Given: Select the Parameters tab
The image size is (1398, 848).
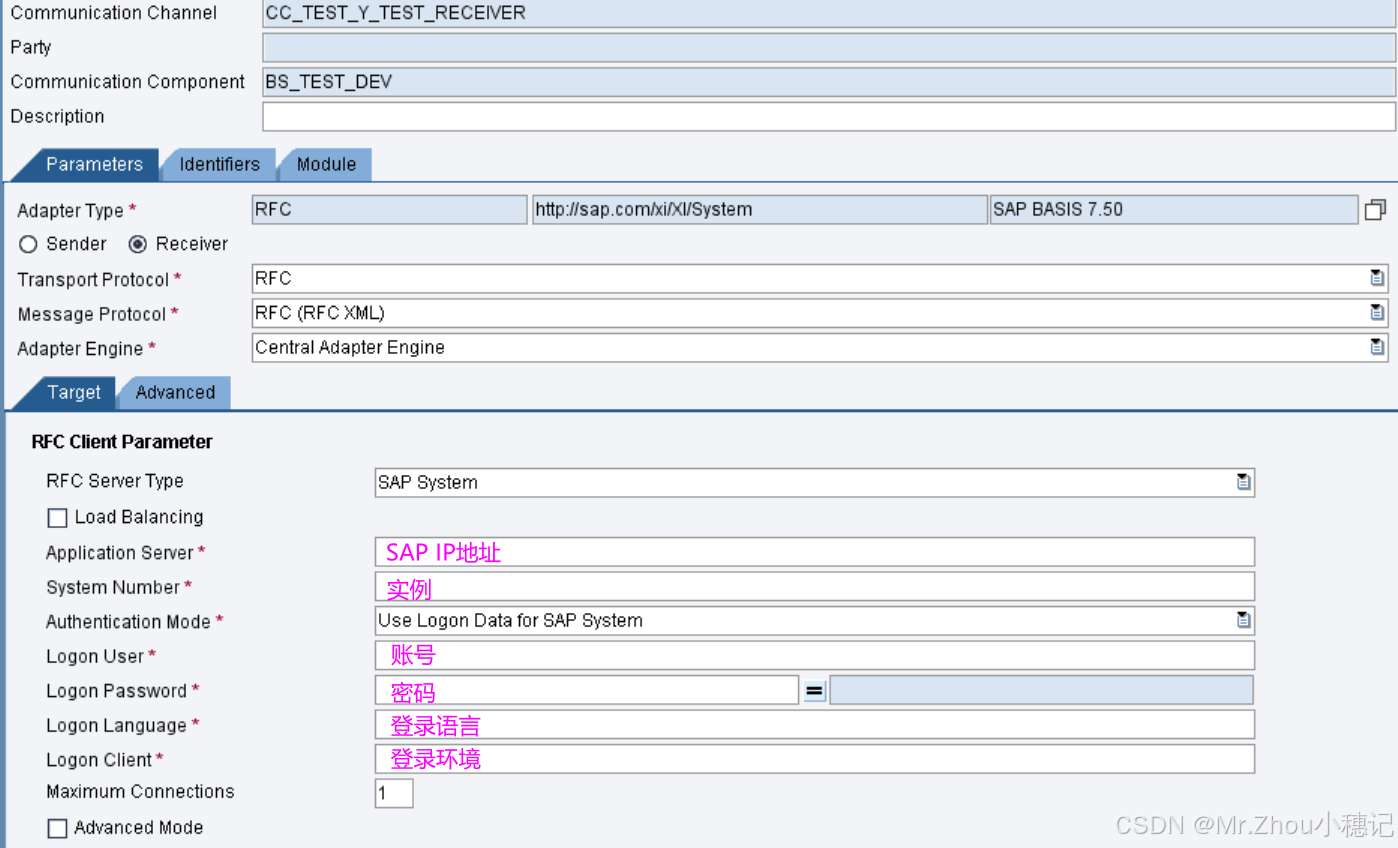Looking at the screenshot, I should (95, 164).
